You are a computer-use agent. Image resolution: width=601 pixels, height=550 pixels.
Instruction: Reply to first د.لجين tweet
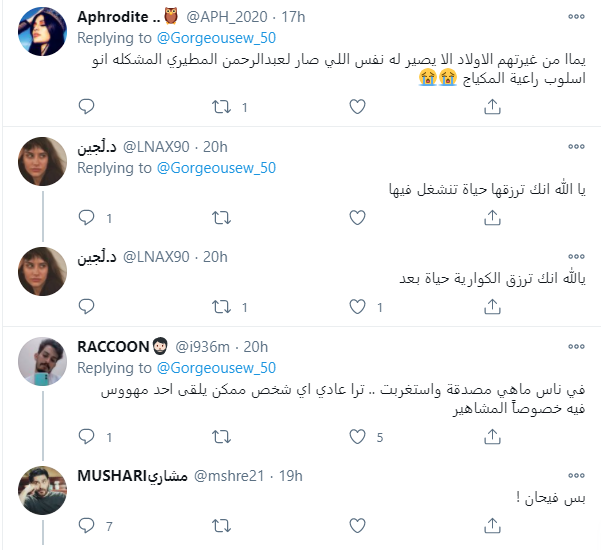85,217
